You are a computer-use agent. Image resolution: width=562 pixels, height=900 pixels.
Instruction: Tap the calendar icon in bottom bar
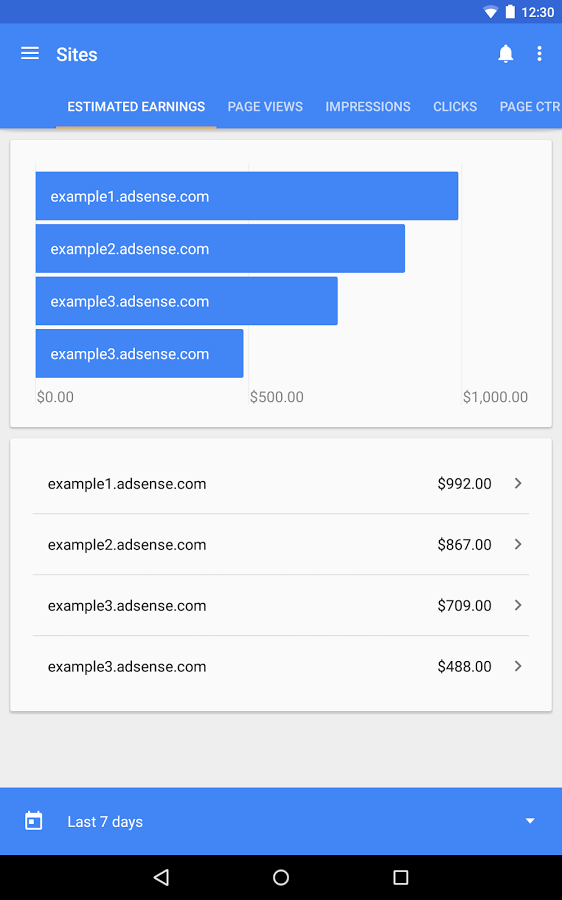coord(34,821)
